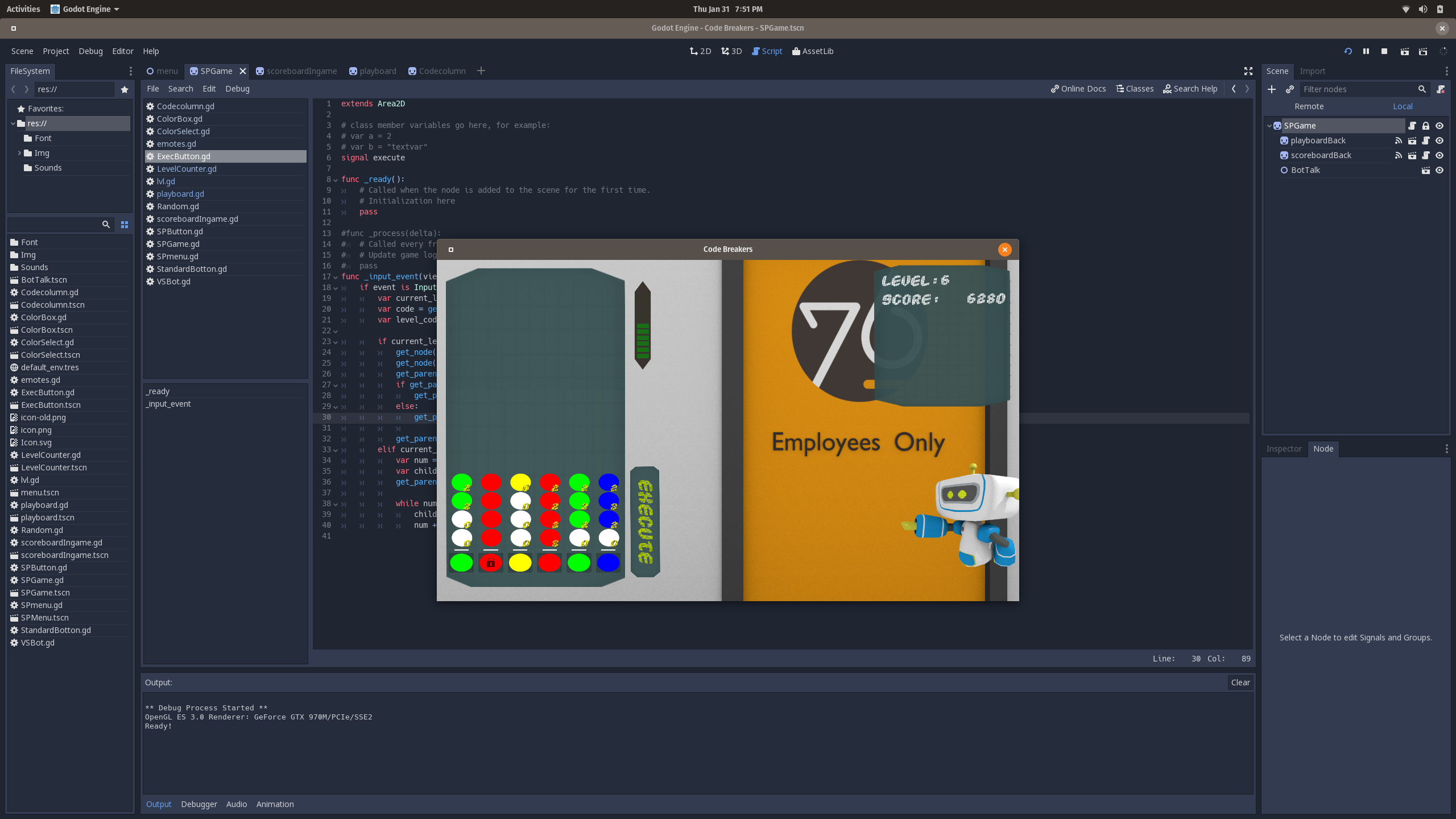Viewport: 1456px width, 819px height.
Task: Toggle FileSystem thumbnail view mode
Action: coord(125,225)
